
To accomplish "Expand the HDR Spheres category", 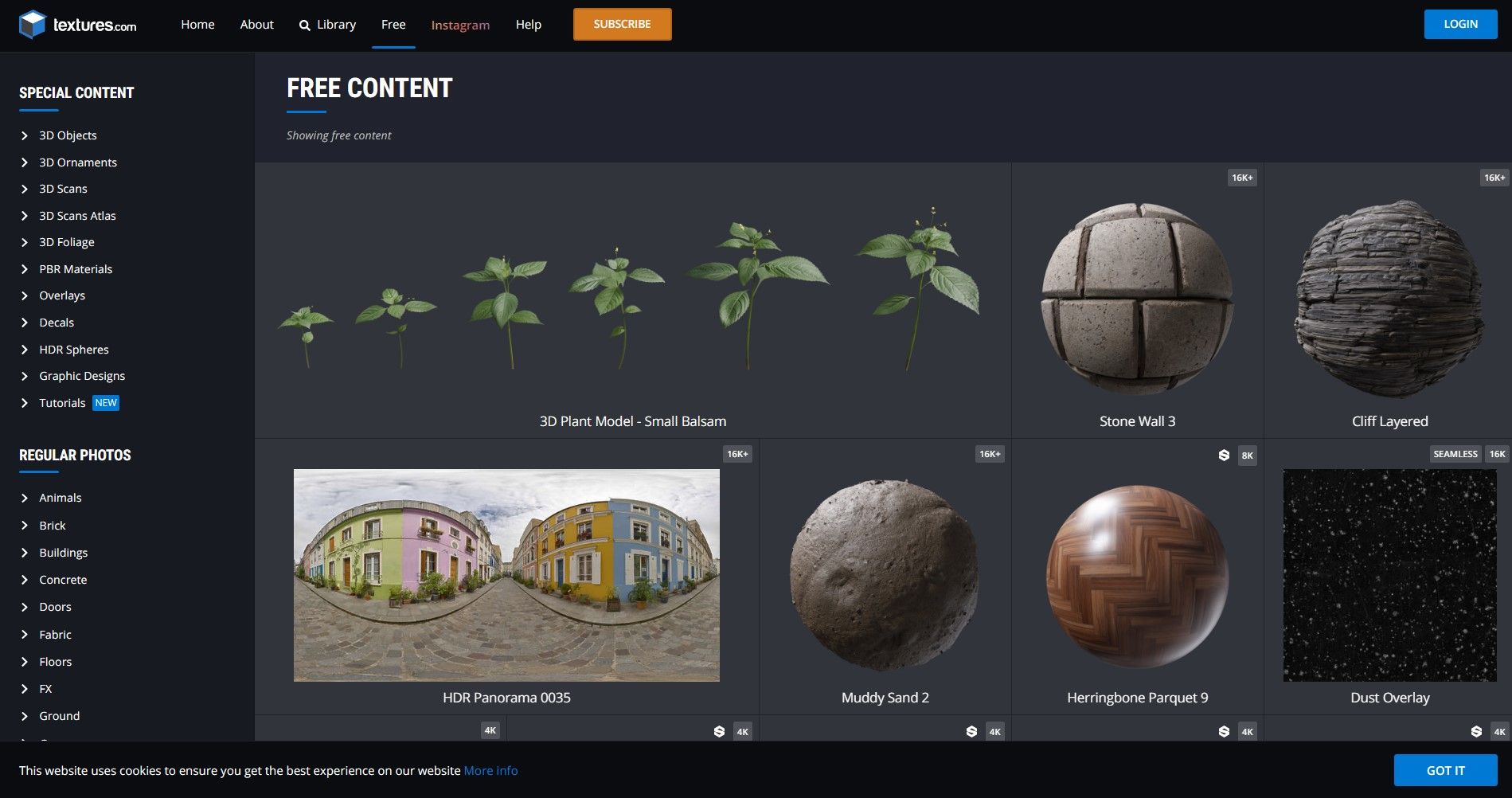I will click(x=74, y=349).
